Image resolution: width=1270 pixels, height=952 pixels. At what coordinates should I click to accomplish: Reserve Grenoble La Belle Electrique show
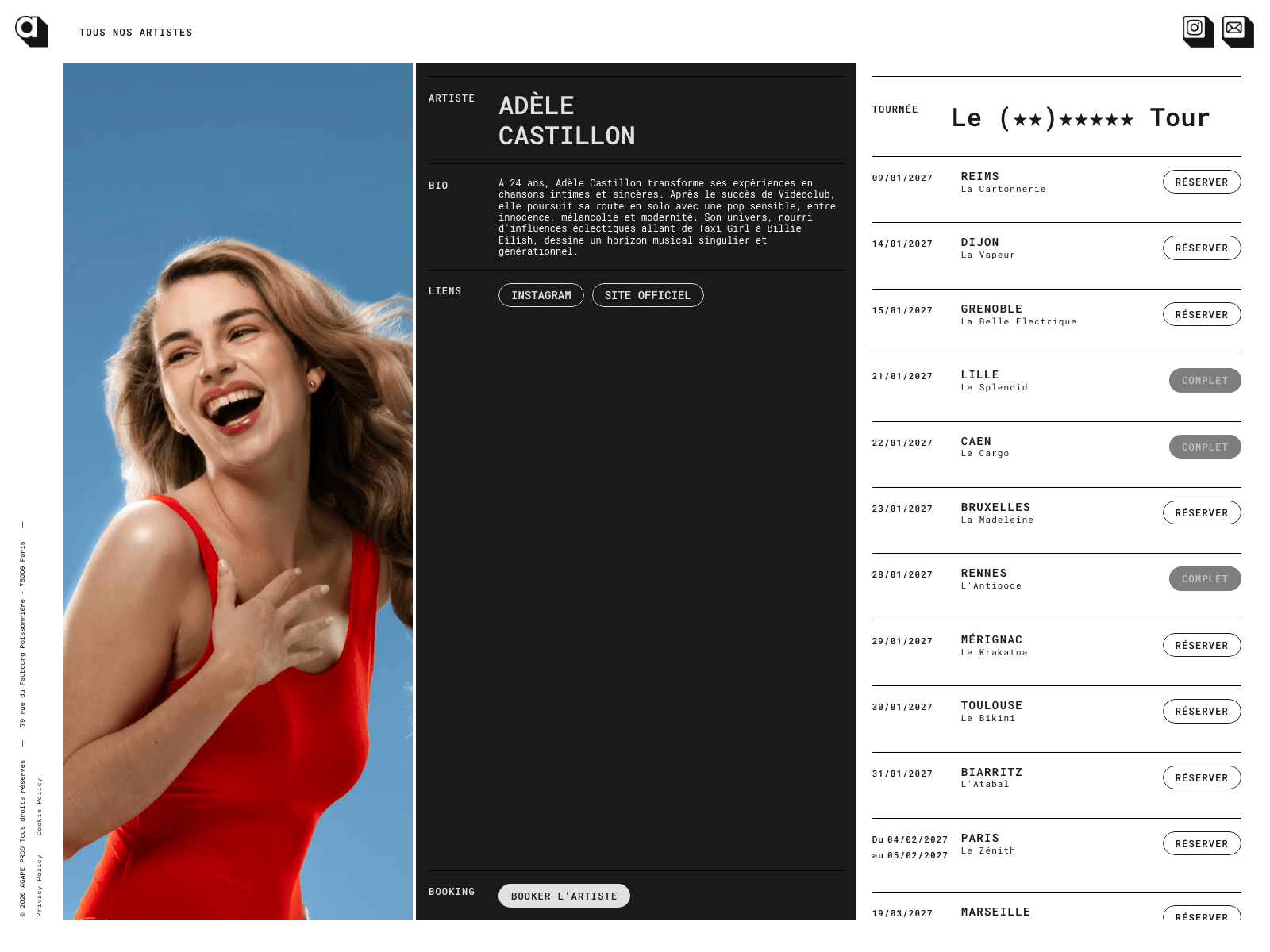(1202, 314)
